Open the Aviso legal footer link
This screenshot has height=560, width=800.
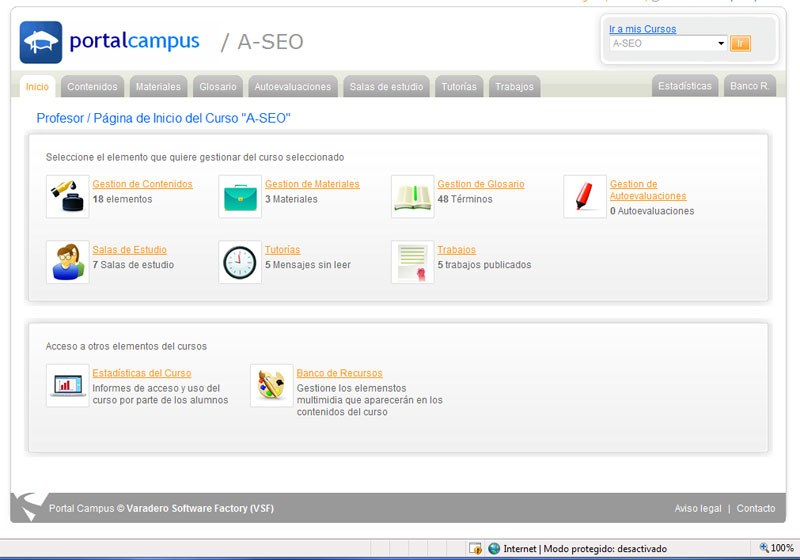[697, 508]
